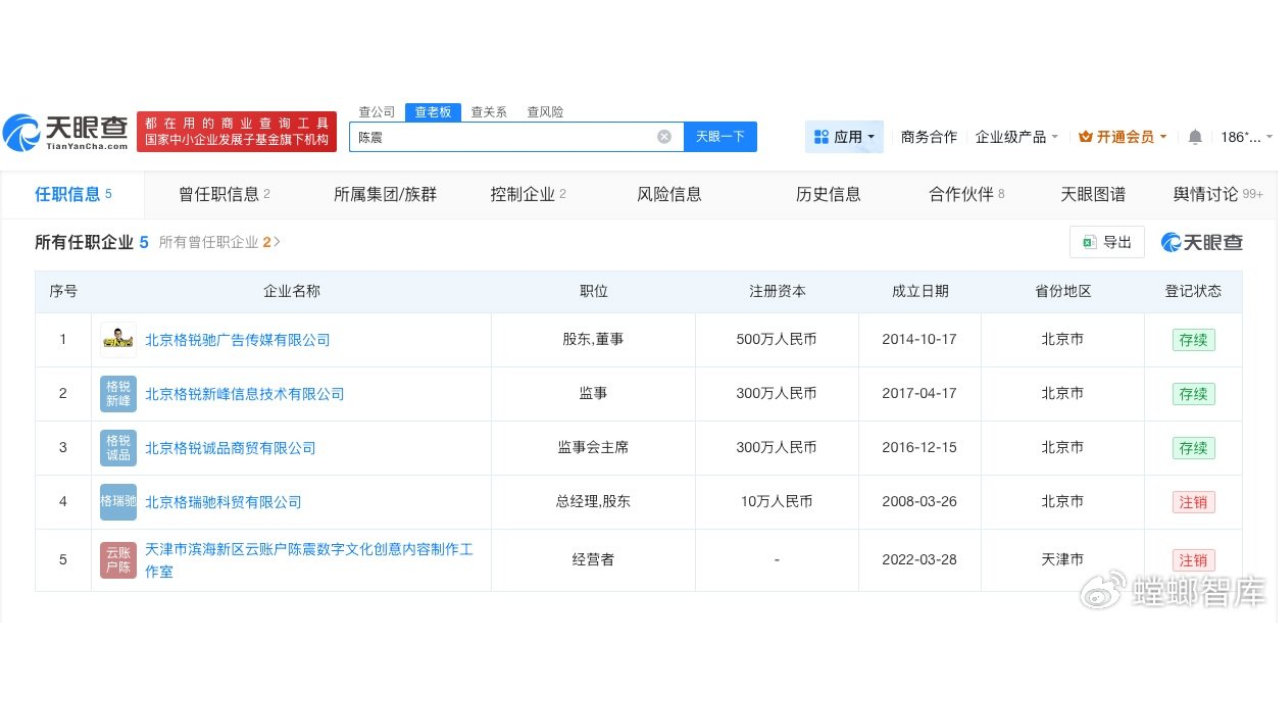Click the 监事会主席 position cell
Image resolution: width=1280 pixels, height=719 pixels.
point(593,448)
